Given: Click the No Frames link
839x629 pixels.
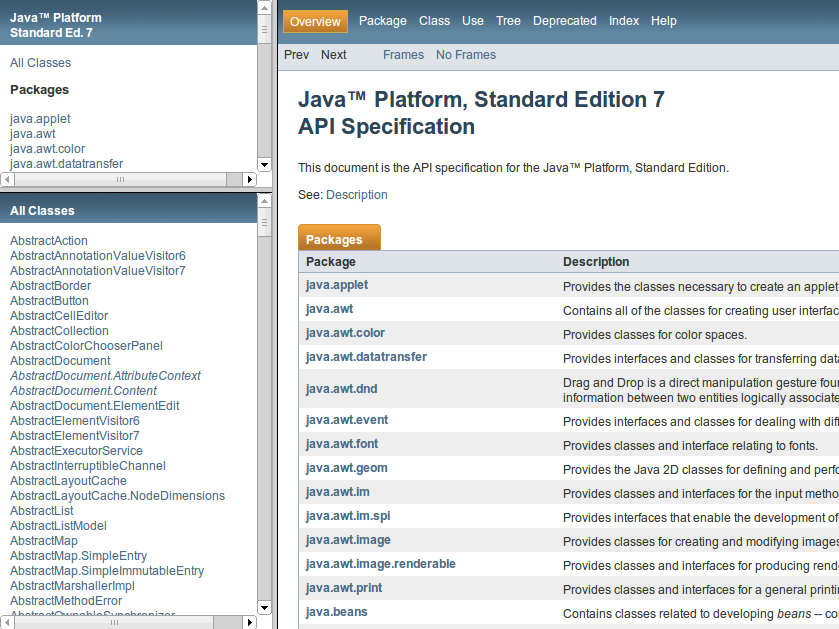Looking at the screenshot, I should pyautogui.click(x=466, y=55).
